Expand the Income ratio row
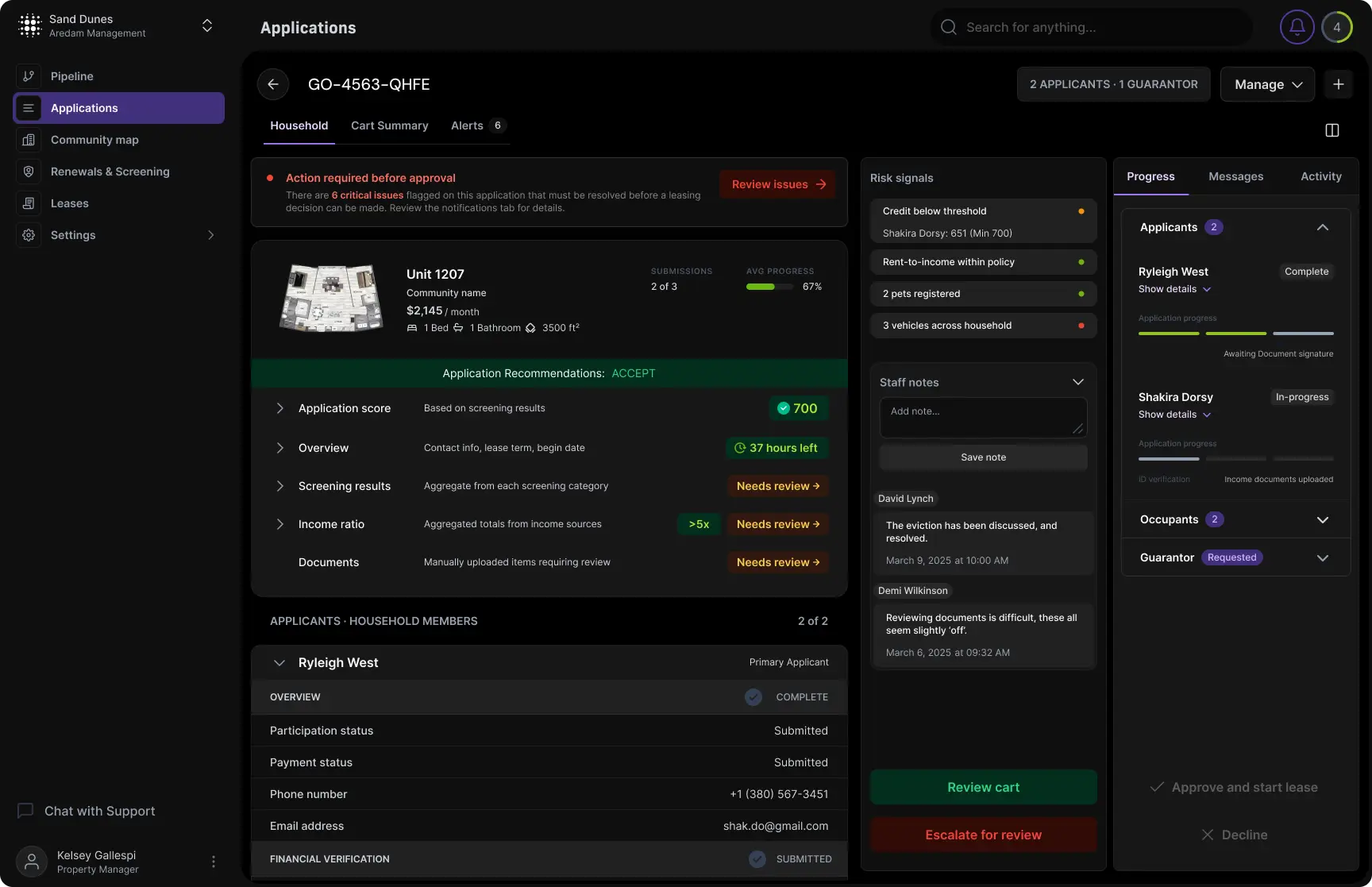 pos(279,524)
